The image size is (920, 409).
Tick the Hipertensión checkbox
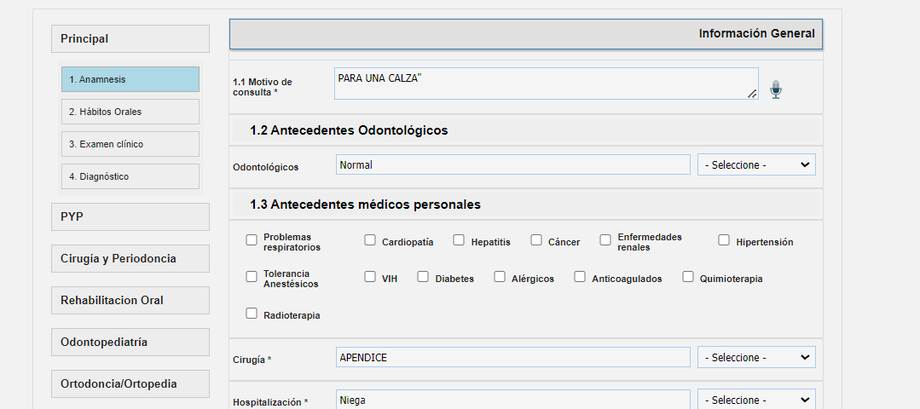[x=724, y=240]
